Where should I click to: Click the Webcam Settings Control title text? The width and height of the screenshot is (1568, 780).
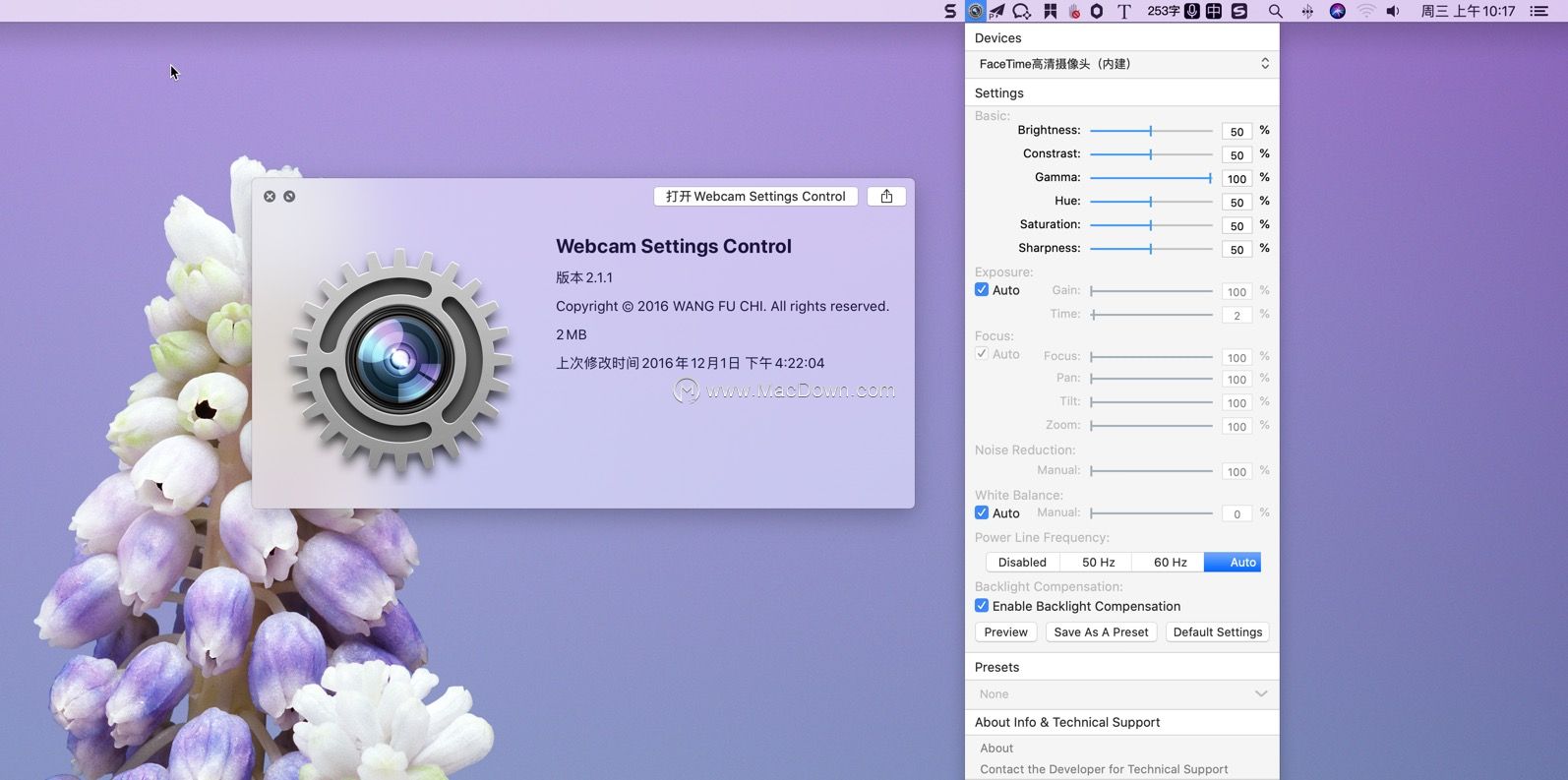click(x=674, y=247)
